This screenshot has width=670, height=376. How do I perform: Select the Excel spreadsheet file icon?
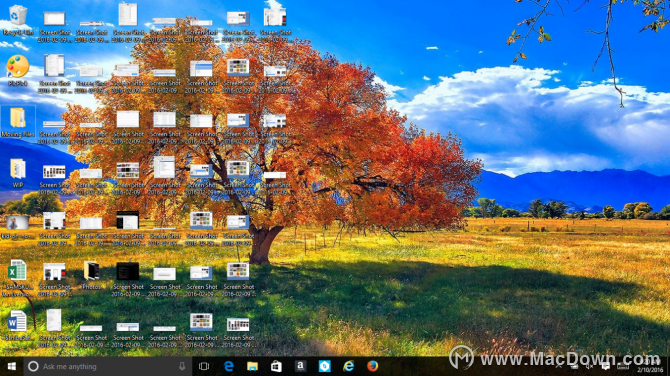click(x=18, y=278)
